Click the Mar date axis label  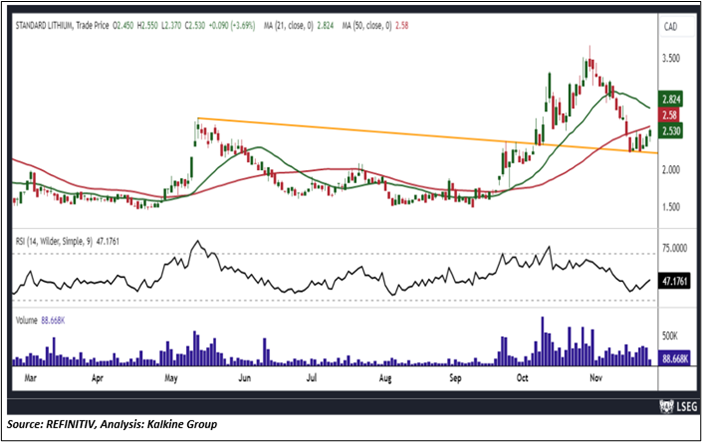(30, 378)
